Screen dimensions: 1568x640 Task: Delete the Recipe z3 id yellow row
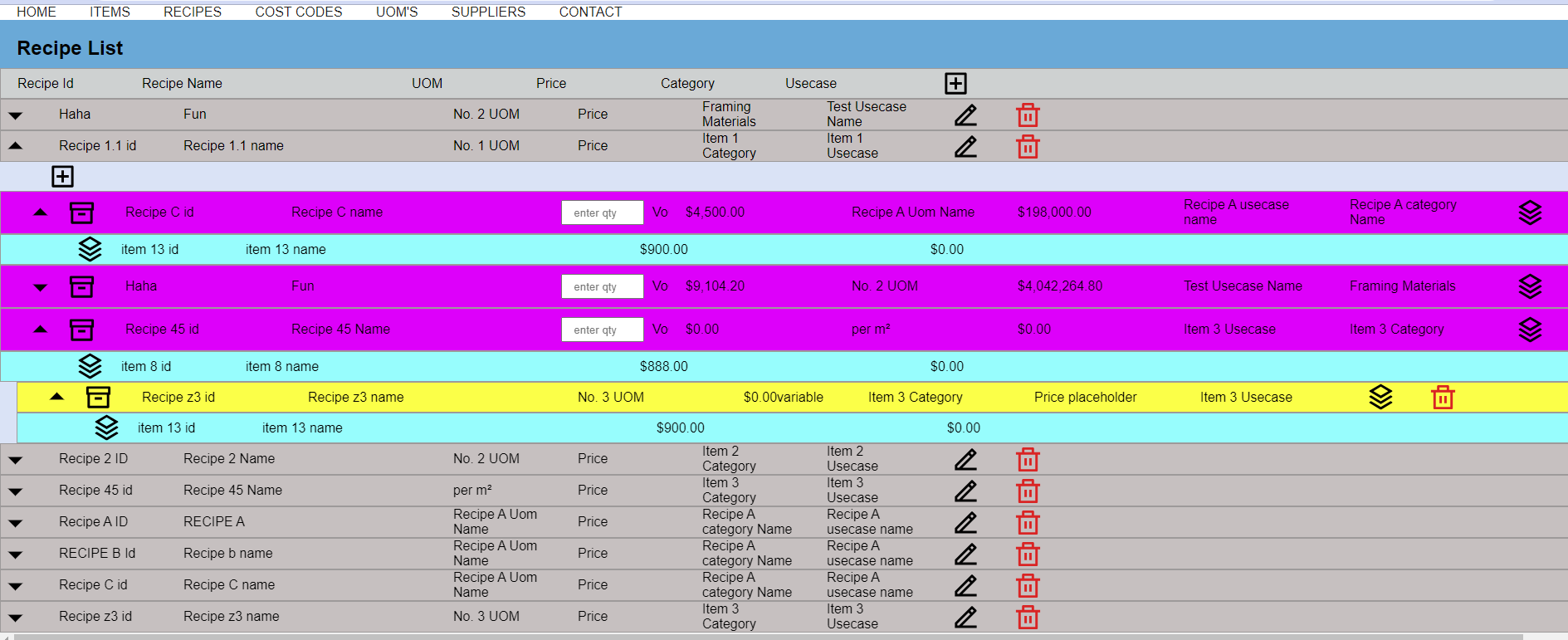coord(1443,398)
